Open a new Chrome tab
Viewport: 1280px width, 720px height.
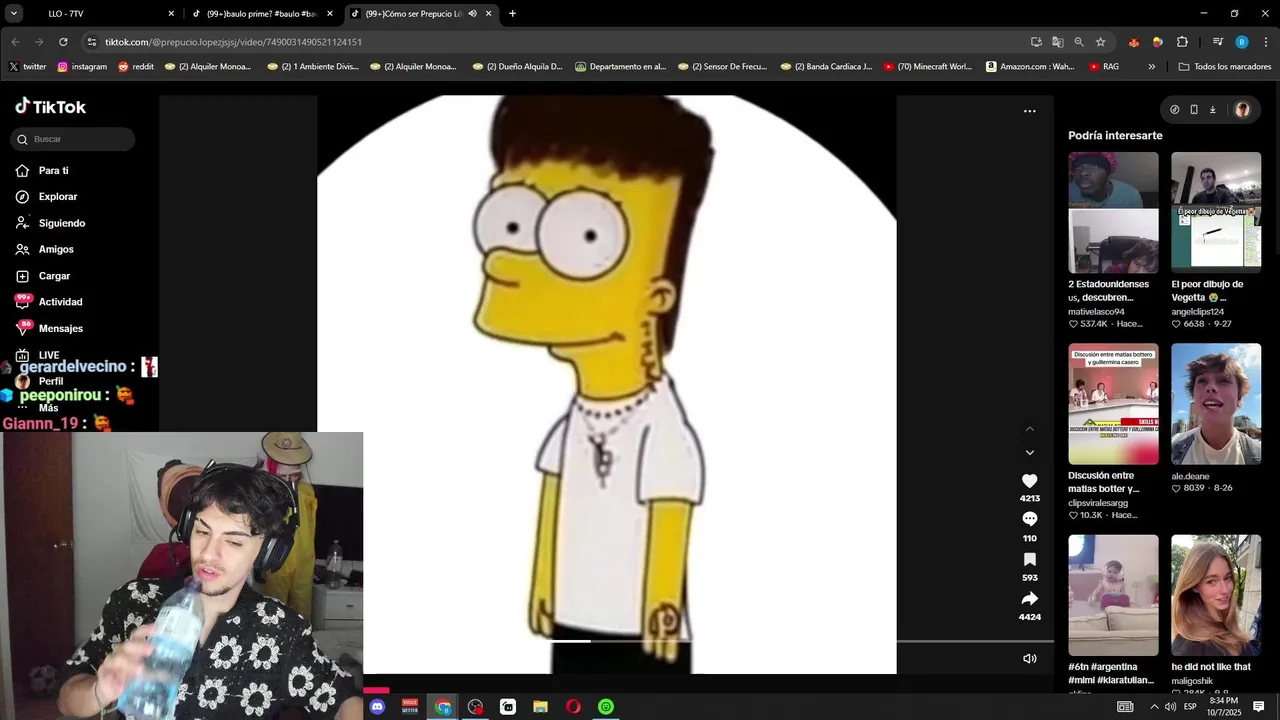(x=512, y=14)
